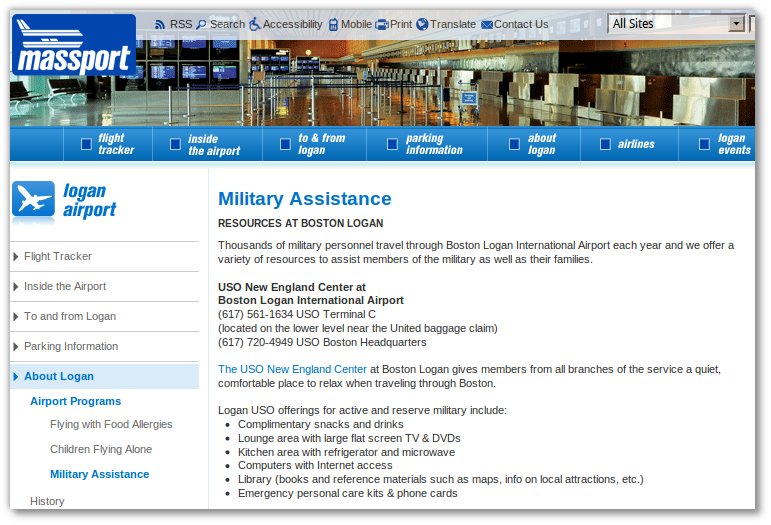Expand Inside the Airport sidebar arrow

coord(16,287)
